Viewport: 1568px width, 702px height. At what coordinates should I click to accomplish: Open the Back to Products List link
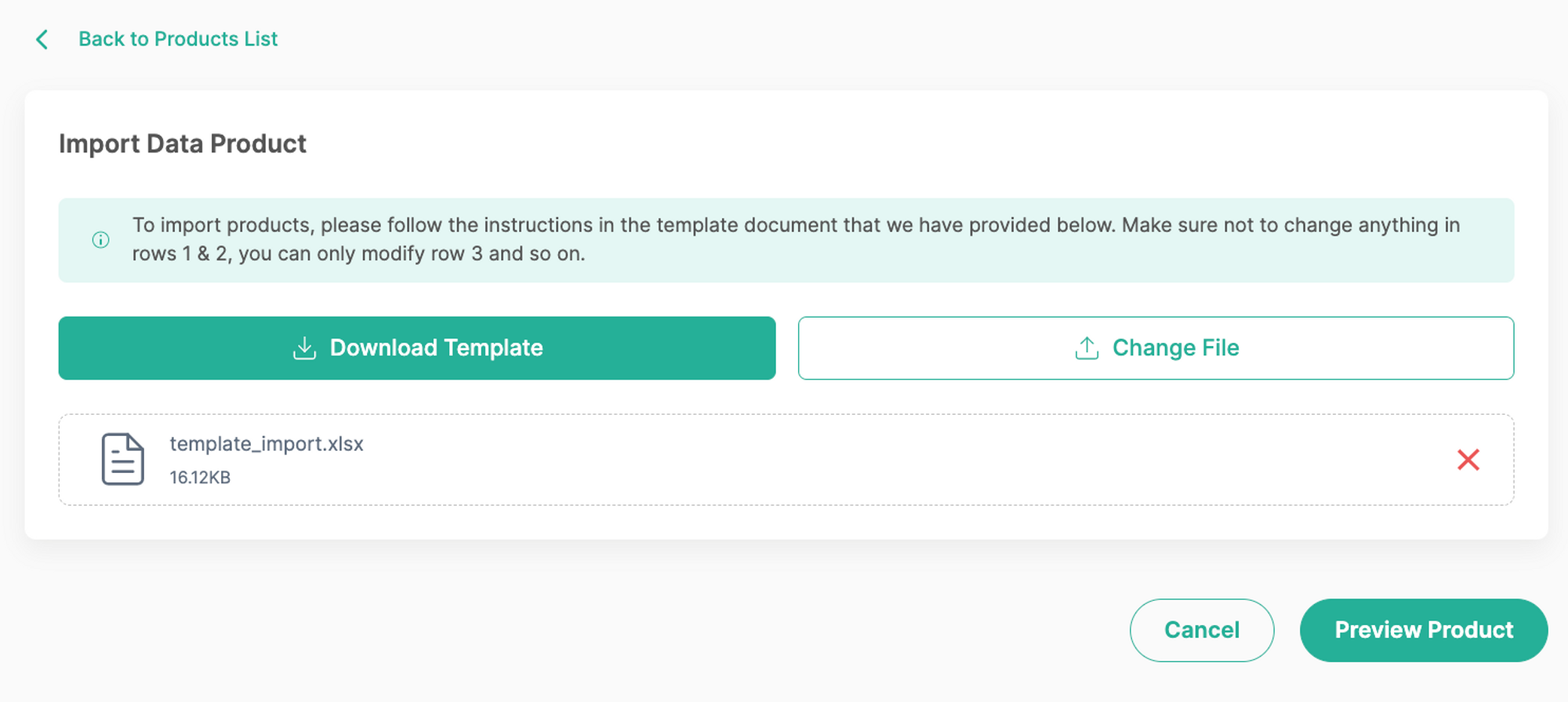[178, 39]
